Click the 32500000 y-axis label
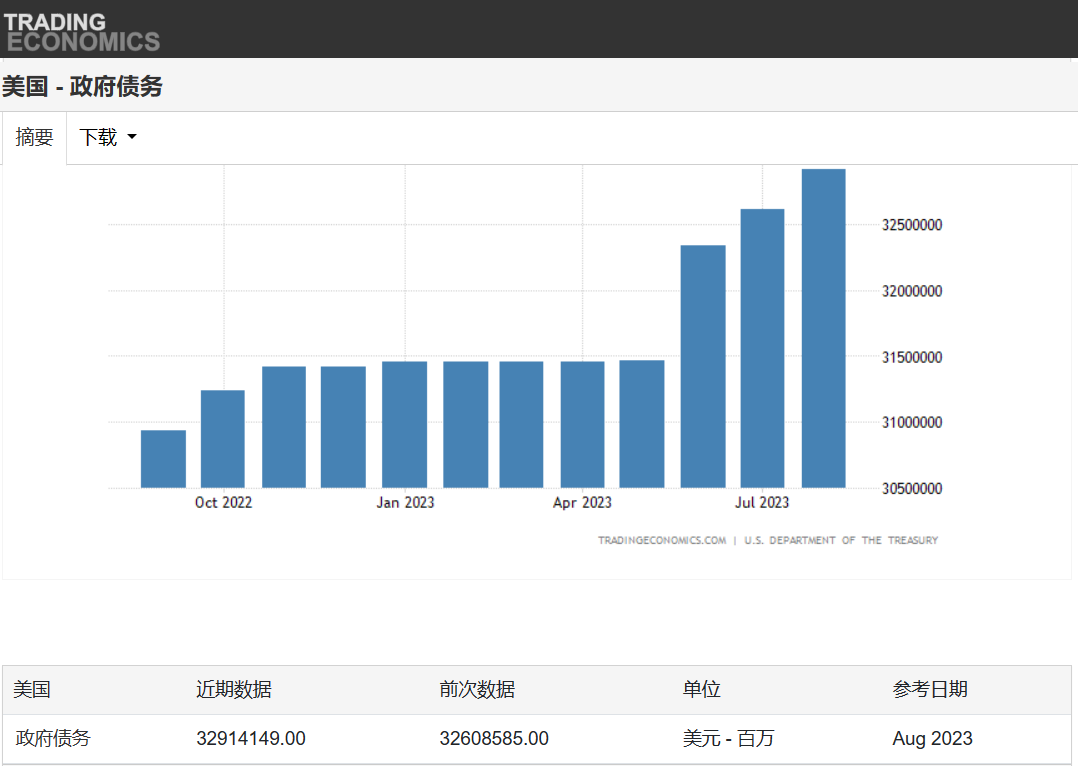Screen dimensions: 1078x766 tap(911, 226)
